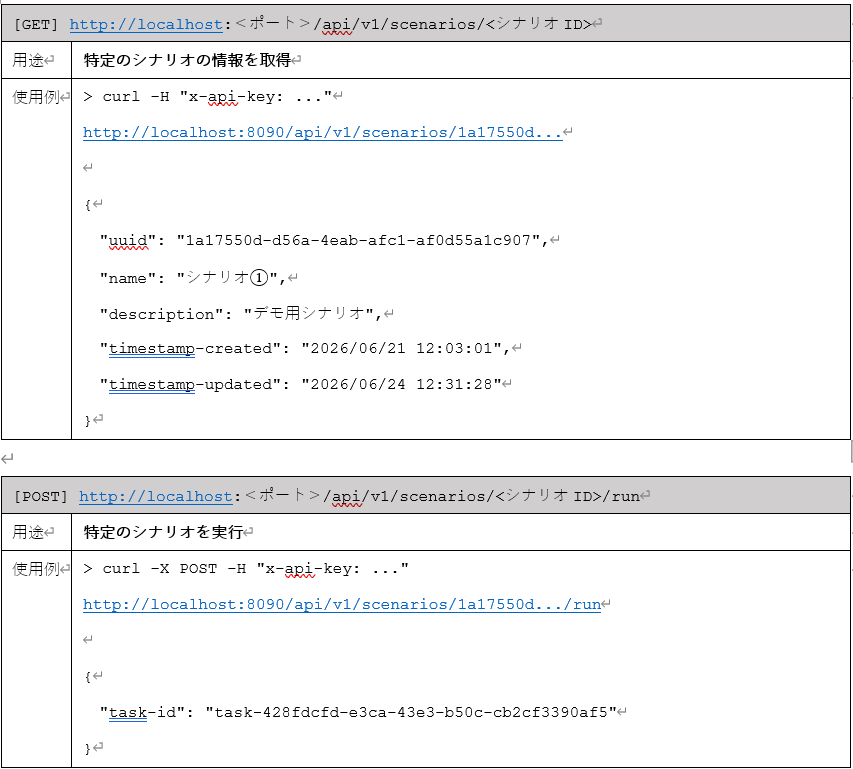Click the "用途" cell in the GET table
Screen dimensions: 853x769
point(36,60)
